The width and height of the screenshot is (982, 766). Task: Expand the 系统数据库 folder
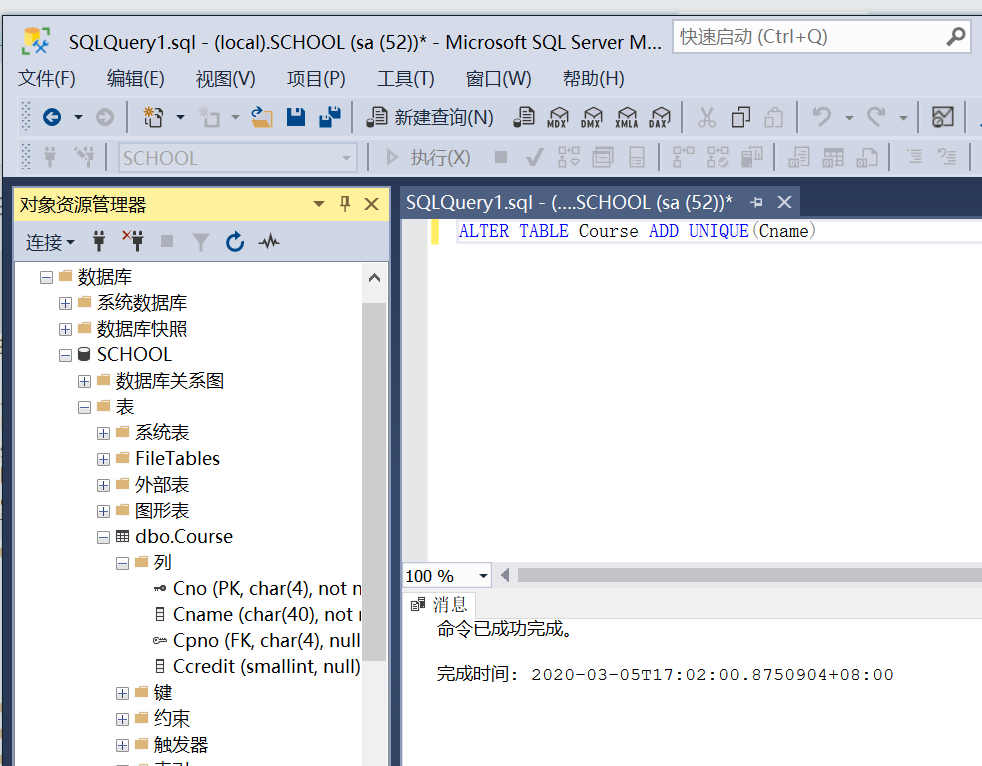[x=65, y=303]
